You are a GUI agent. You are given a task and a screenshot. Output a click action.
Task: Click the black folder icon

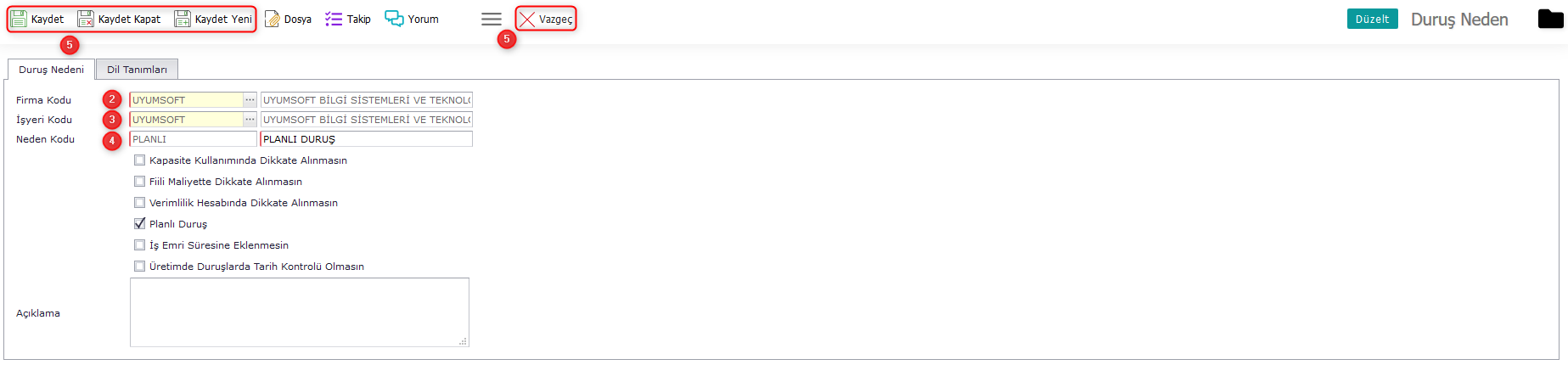tap(1550, 19)
